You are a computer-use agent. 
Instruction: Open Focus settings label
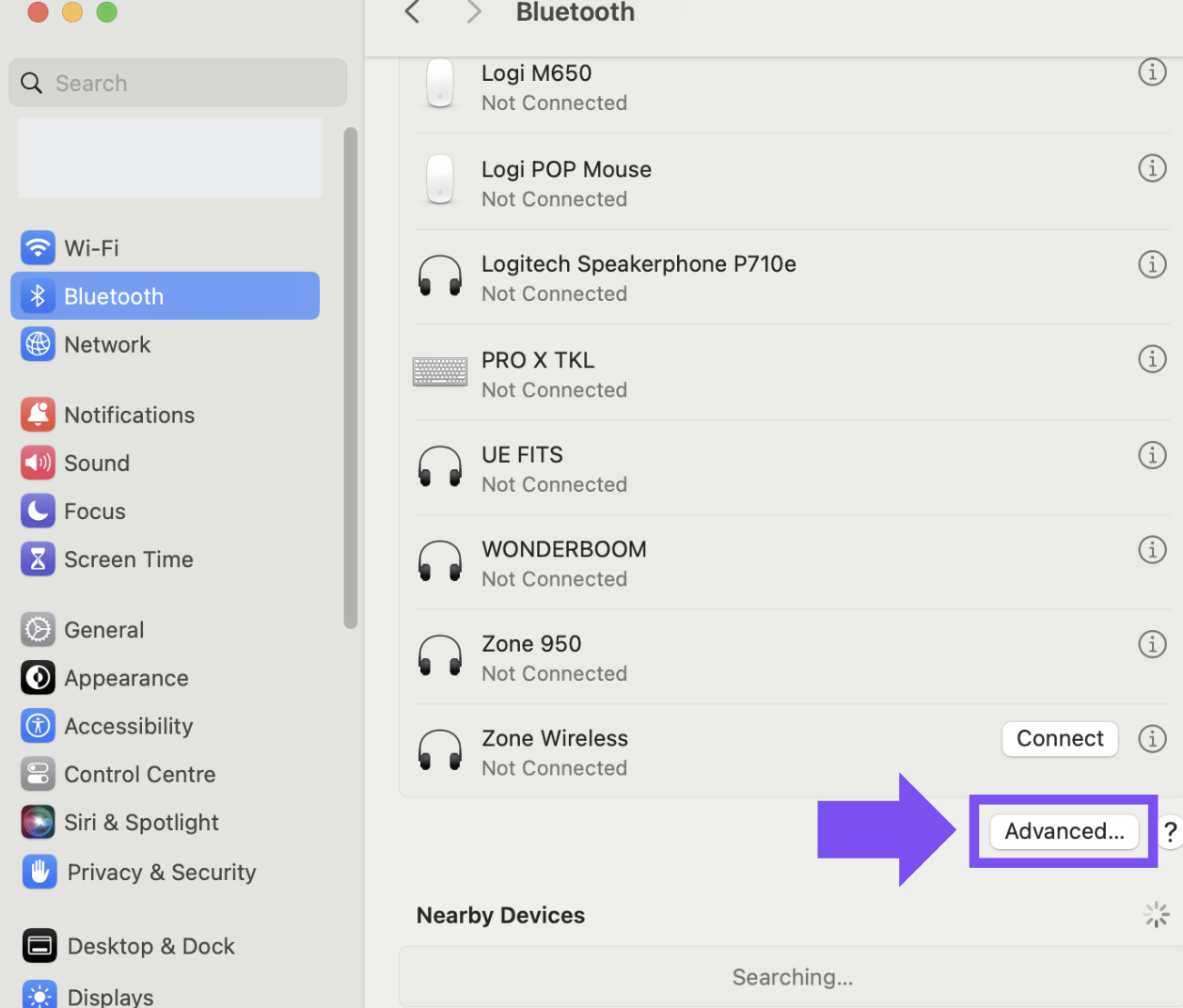(95, 511)
